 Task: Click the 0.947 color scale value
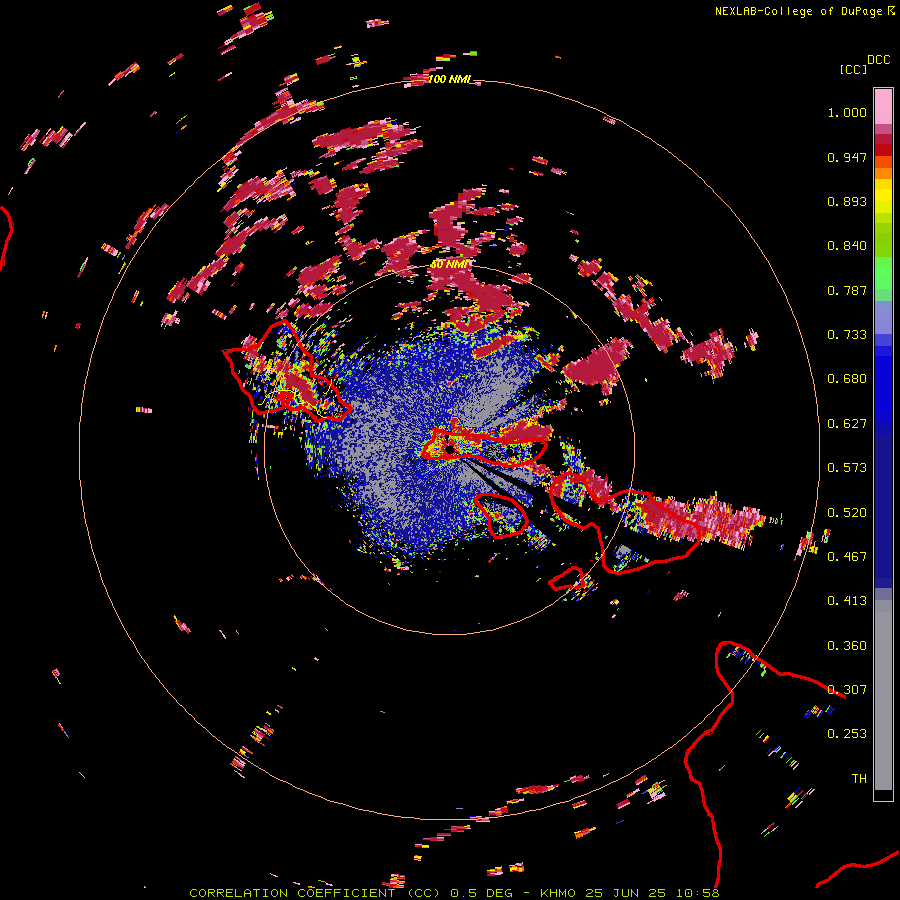(847, 157)
